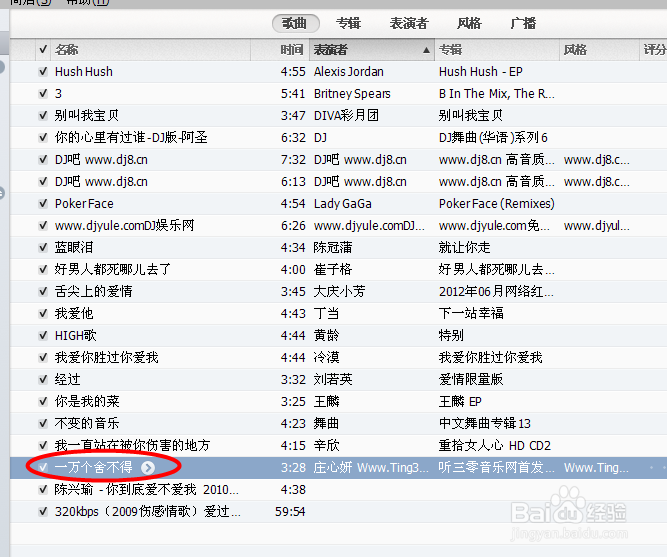Click album Hush Hush - EP

[x=481, y=71]
